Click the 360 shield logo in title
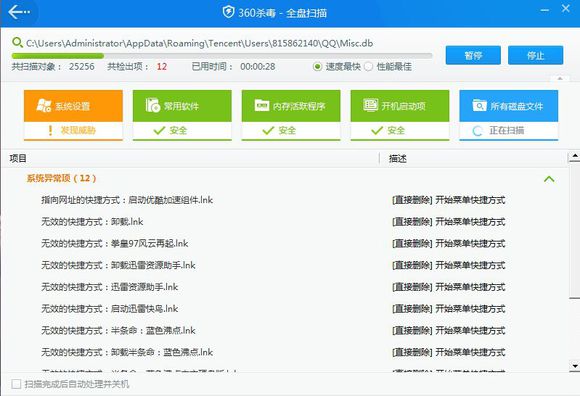Image resolution: width=580 pixels, height=396 pixels. (228, 12)
